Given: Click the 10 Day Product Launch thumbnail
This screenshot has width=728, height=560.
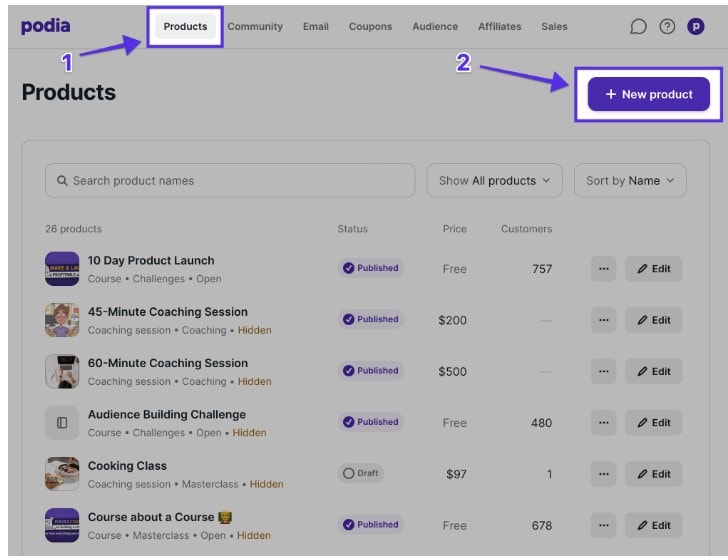Looking at the screenshot, I should 62,269.
